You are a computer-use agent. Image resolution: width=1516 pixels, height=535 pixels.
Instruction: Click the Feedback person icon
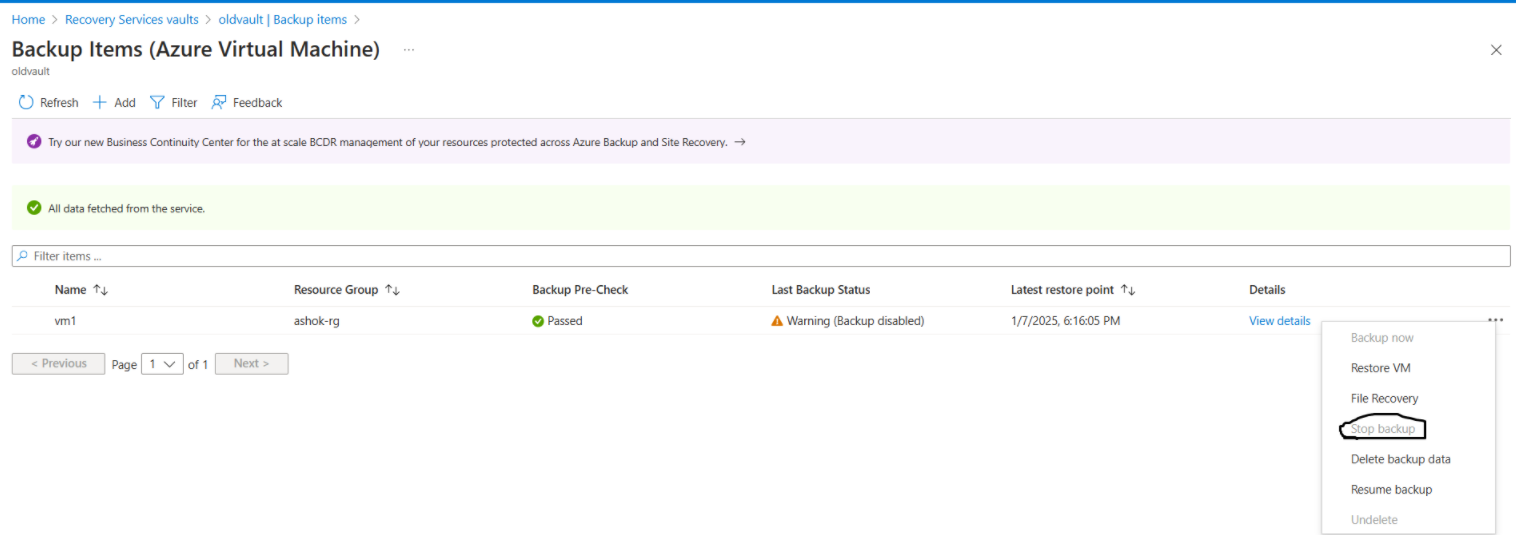[219, 102]
